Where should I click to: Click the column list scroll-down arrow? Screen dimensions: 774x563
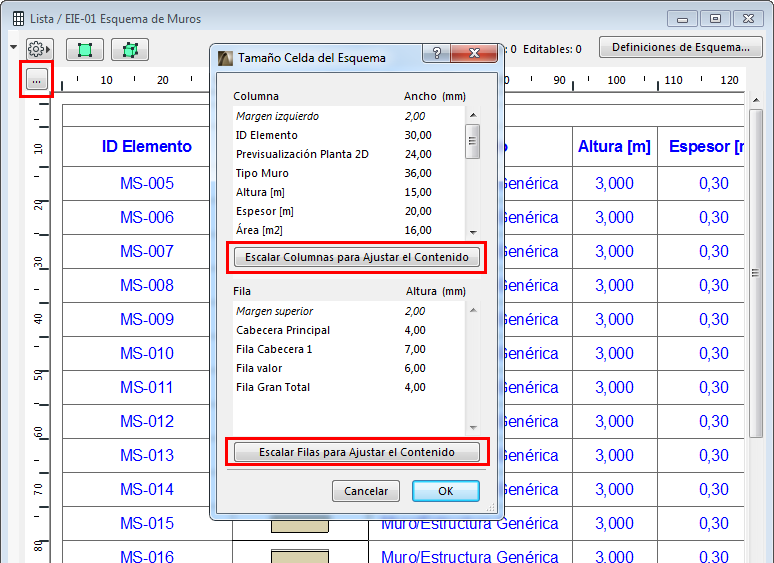[473, 232]
